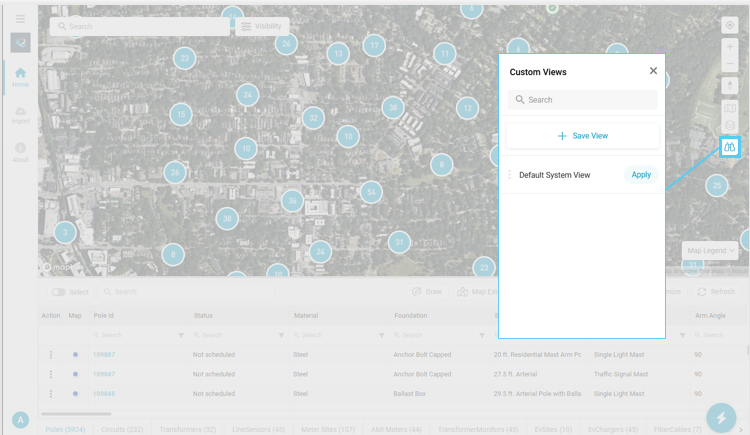Open the Visibility options
Viewport: 750px width, 435px height.
(x=262, y=26)
